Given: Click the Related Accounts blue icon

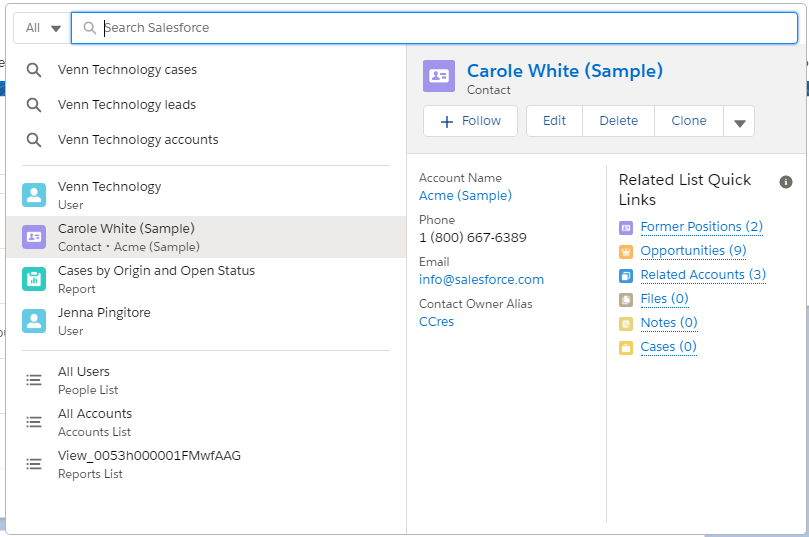Looking at the screenshot, I should [626, 276].
